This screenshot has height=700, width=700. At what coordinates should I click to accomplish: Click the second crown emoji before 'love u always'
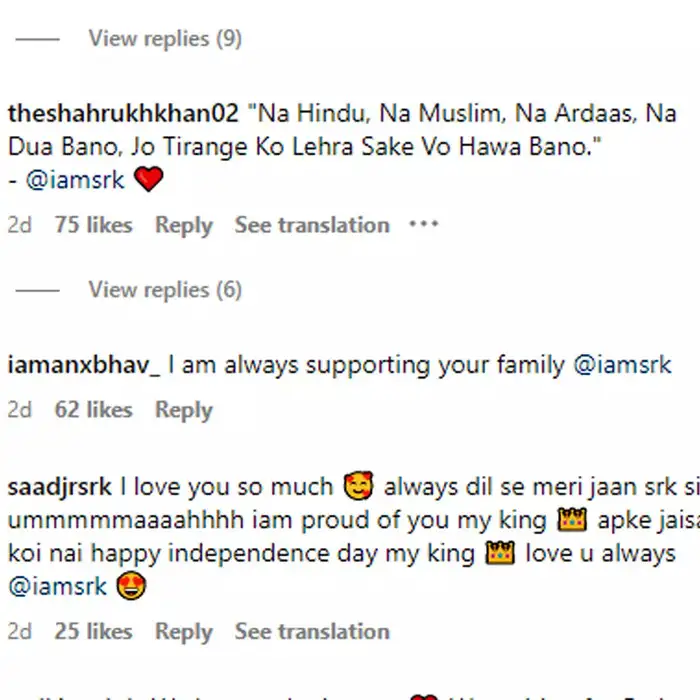pos(500,553)
